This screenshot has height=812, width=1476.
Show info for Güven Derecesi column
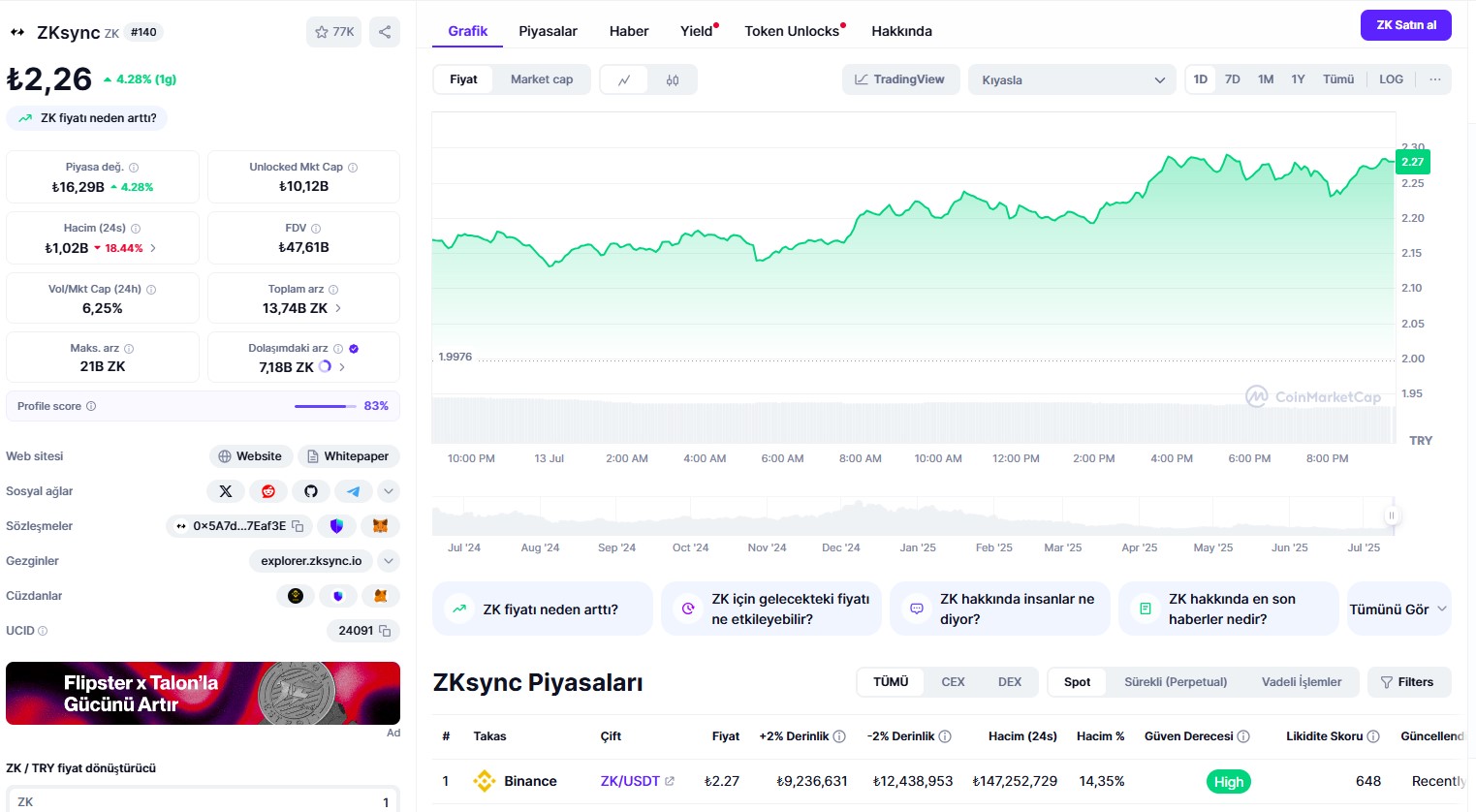[x=1243, y=736]
